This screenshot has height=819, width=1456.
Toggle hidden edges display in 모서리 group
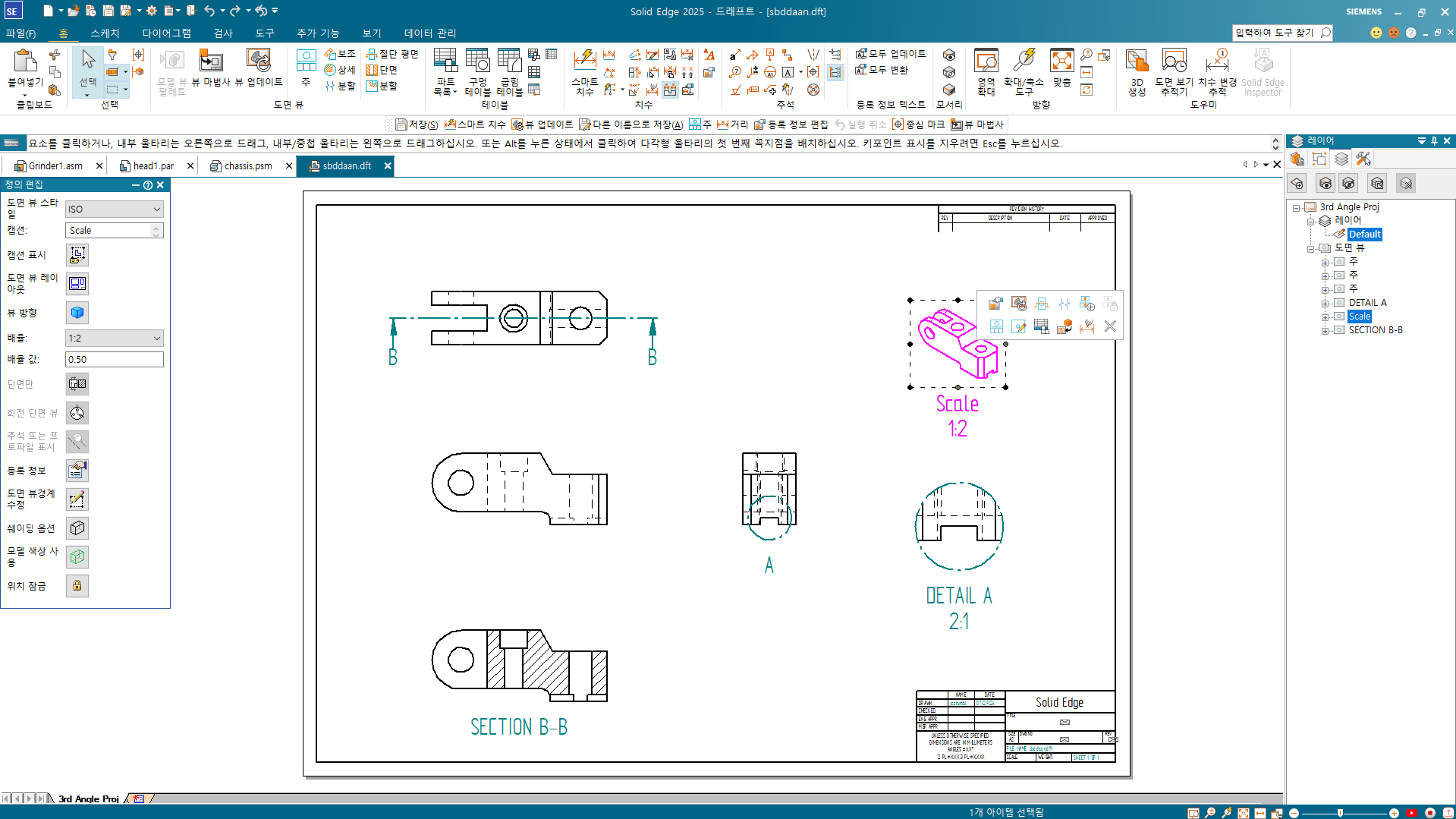point(949,72)
